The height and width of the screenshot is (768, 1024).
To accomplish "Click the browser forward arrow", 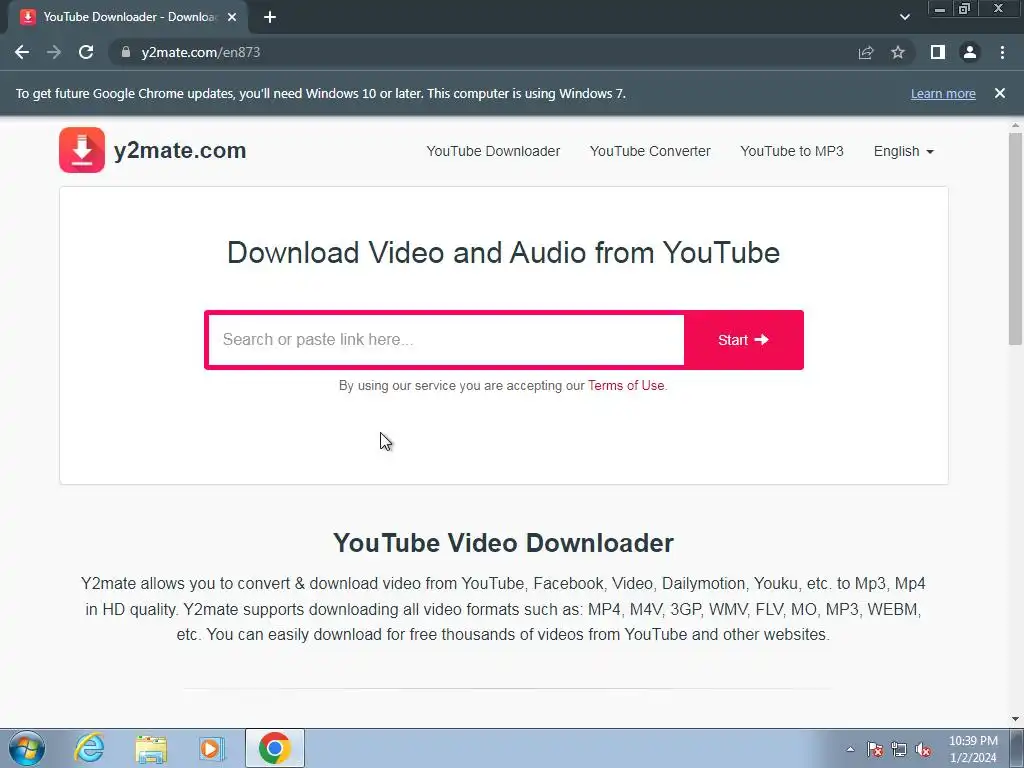I will coord(54,52).
